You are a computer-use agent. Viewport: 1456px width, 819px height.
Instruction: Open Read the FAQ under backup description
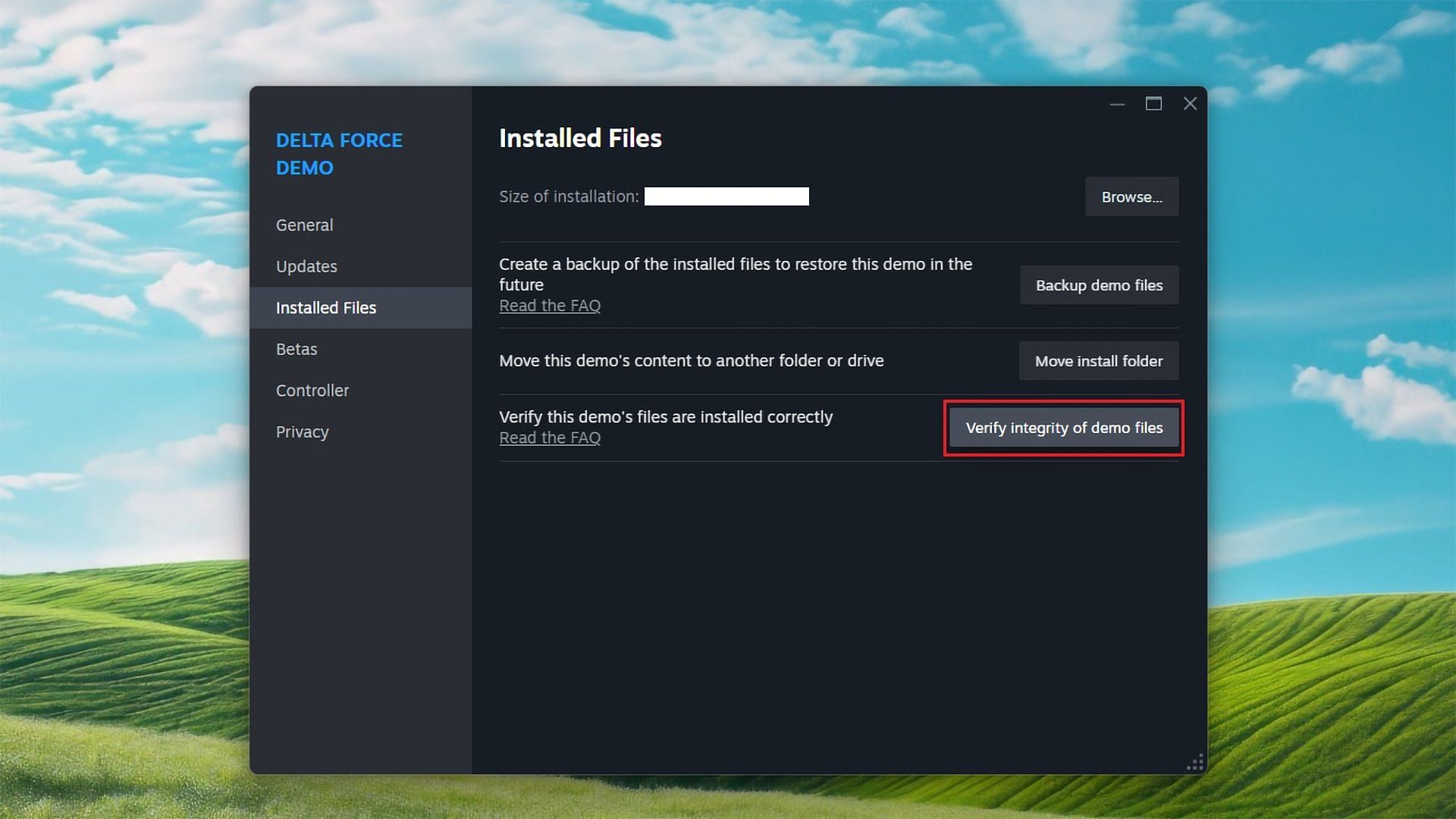(550, 306)
